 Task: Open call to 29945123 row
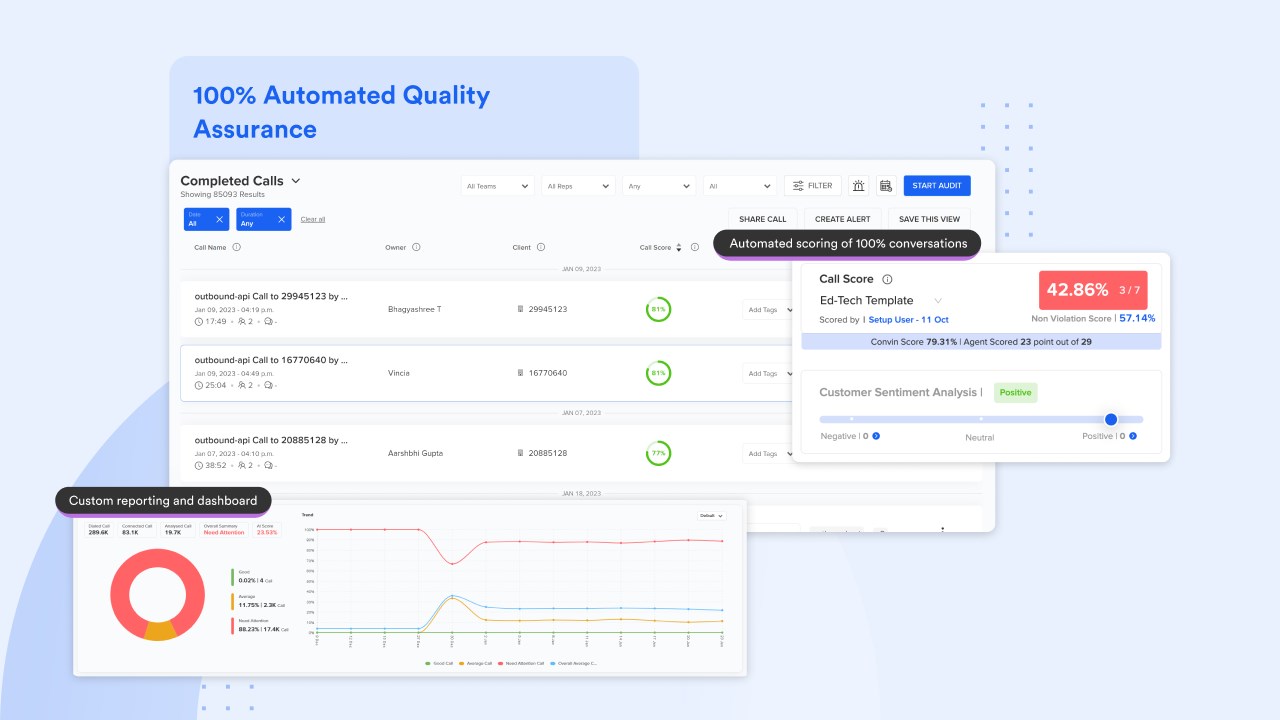point(485,309)
